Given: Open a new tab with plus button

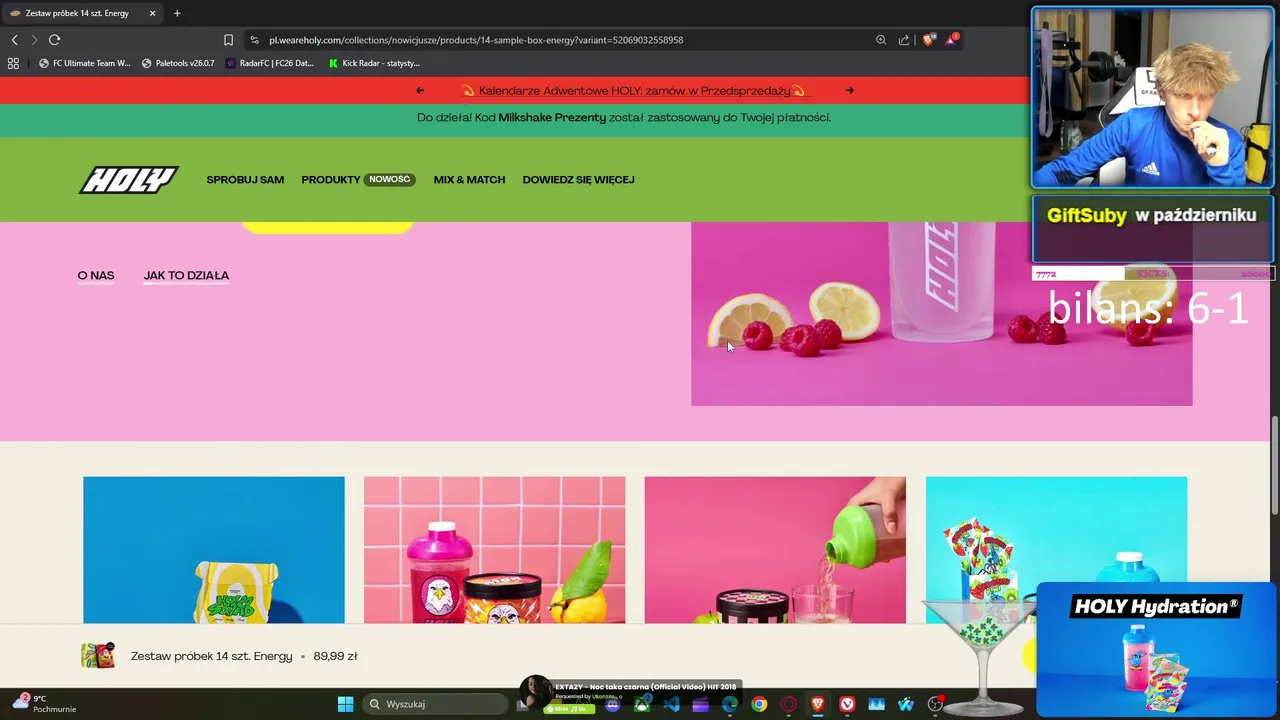Looking at the screenshot, I should (x=177, y=13).
